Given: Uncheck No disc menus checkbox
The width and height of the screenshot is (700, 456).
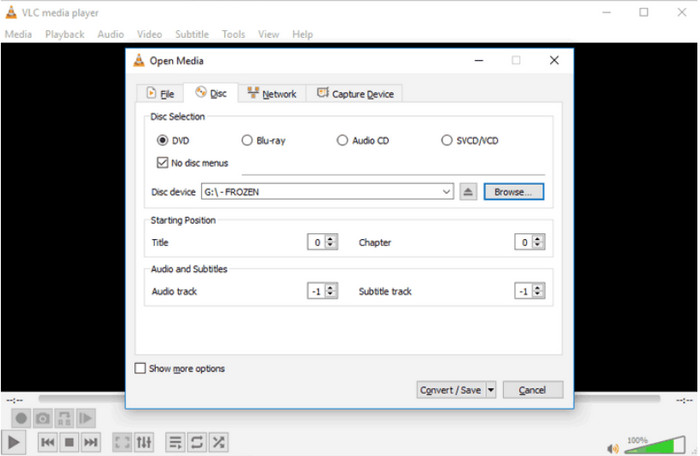Looking at the screenshot, I should point(162,163).
